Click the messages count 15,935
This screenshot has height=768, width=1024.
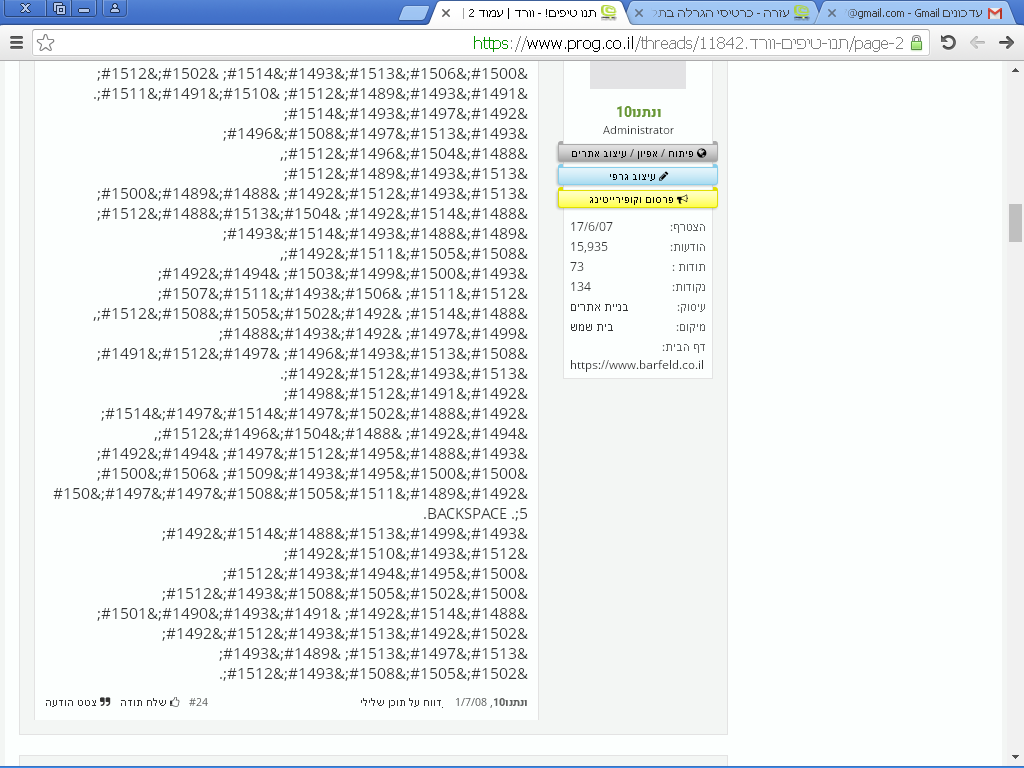[x=588, y=247]
